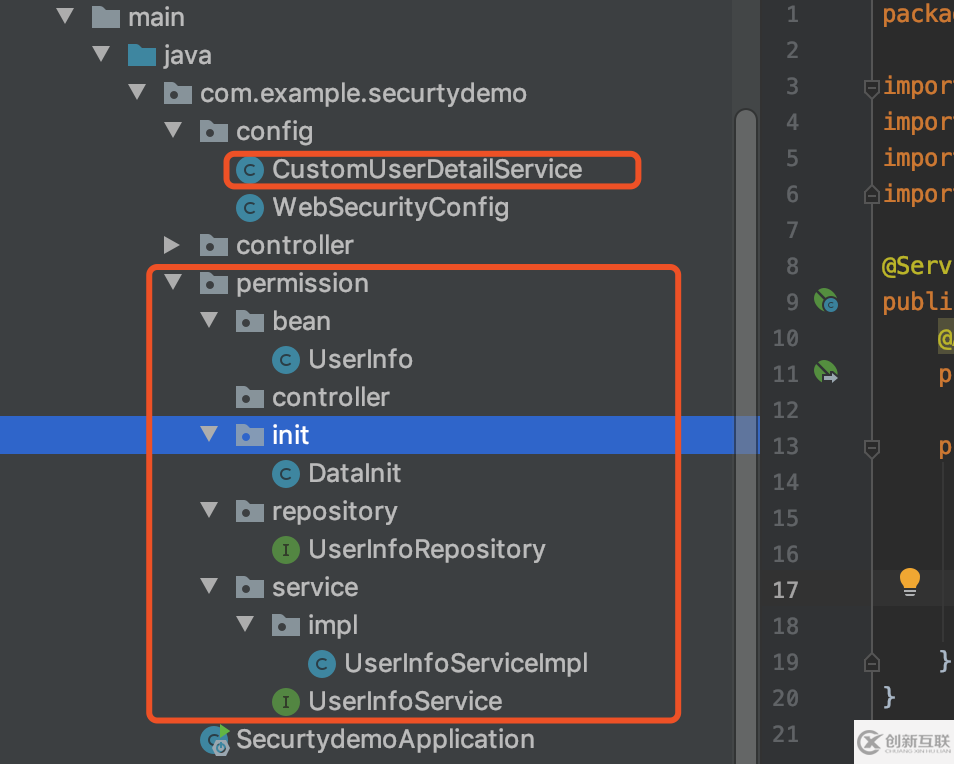Image resolution: width=954 pixels, height=764 pixels.
Task: Toggle the code fold marker on line 13
Action: [871, 448]
